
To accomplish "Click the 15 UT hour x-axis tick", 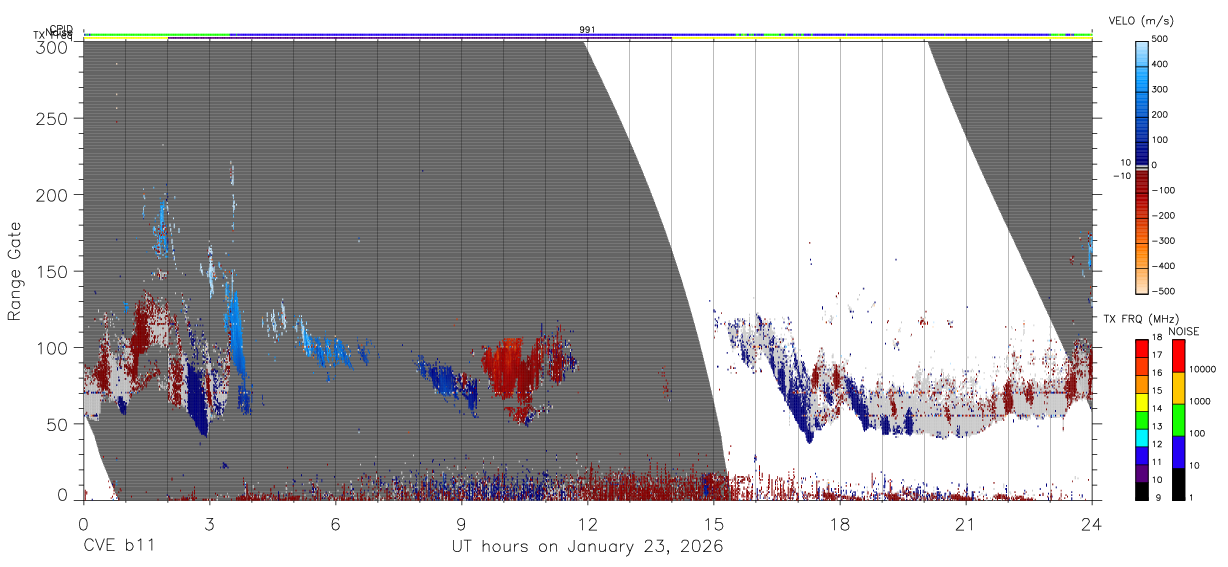I will point(713,523).
